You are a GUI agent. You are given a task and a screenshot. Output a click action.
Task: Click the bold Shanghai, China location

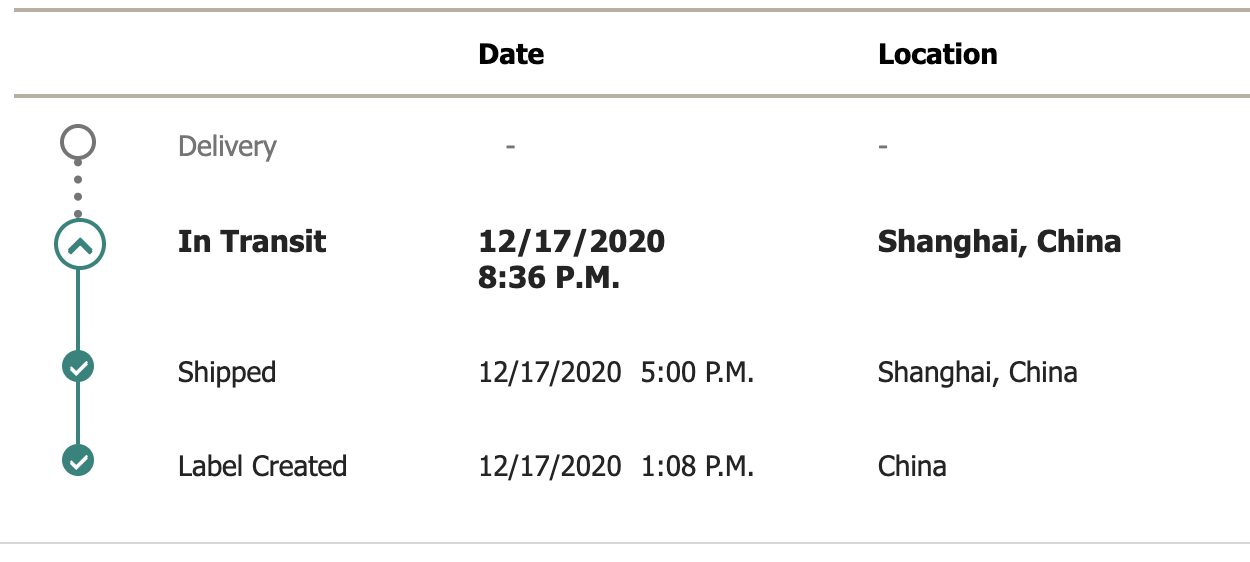click(999, 242)
